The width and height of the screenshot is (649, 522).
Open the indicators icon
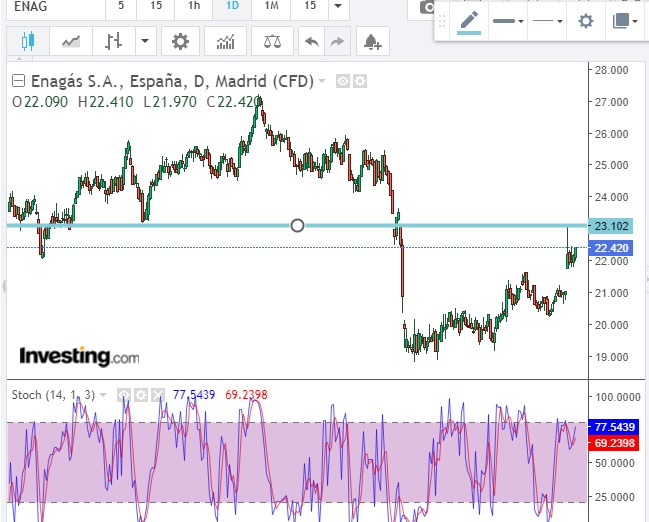[225, 41]
